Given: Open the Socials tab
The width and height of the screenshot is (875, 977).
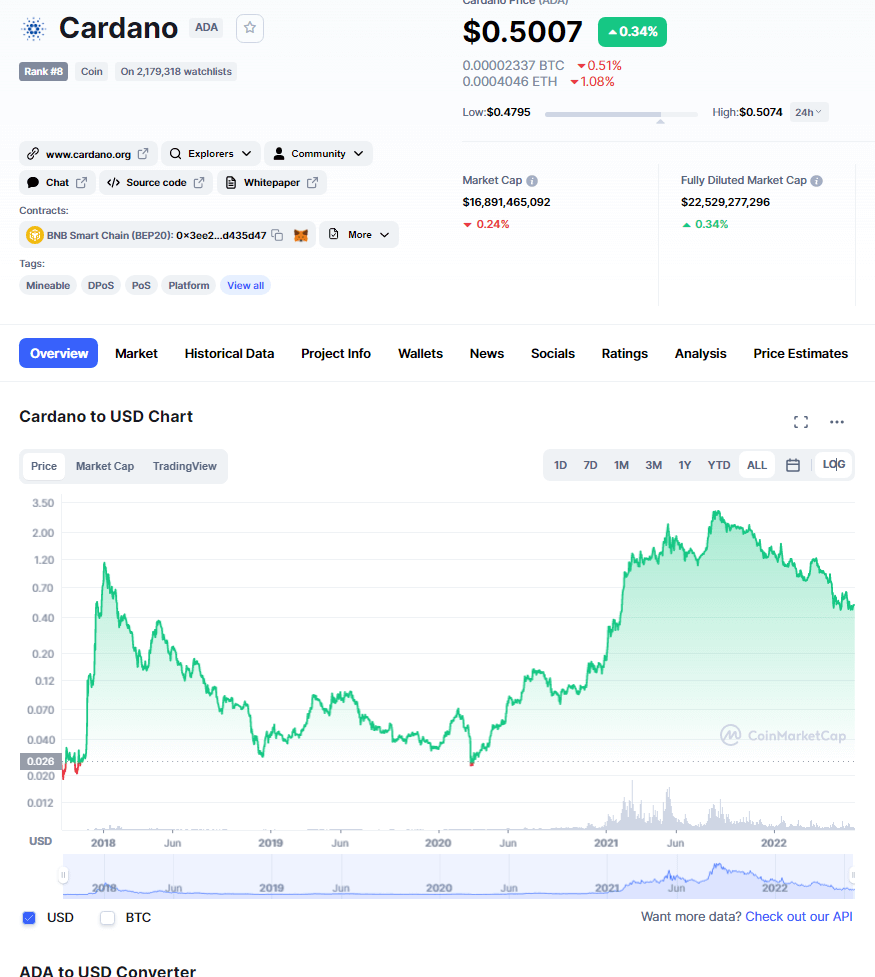Looking at the screenshot, I should point(553,353).
